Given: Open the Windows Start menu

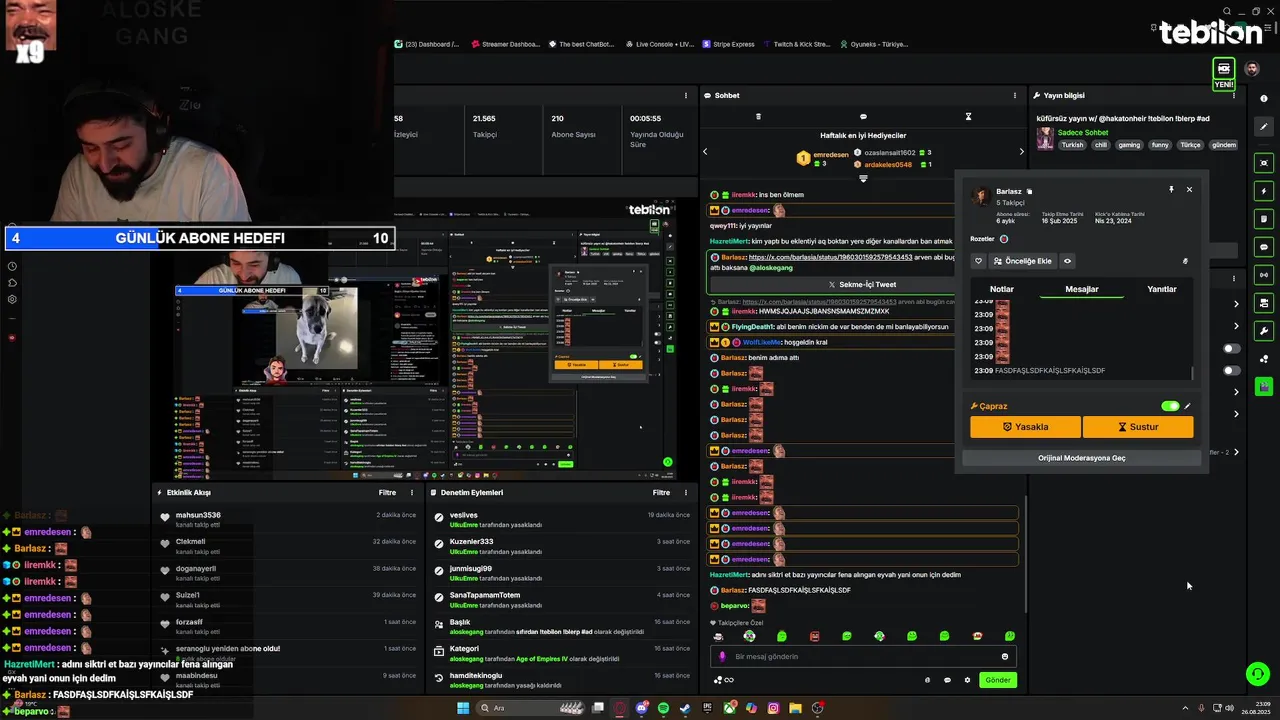Looking at the screenshot, I should tap(463, 708).
